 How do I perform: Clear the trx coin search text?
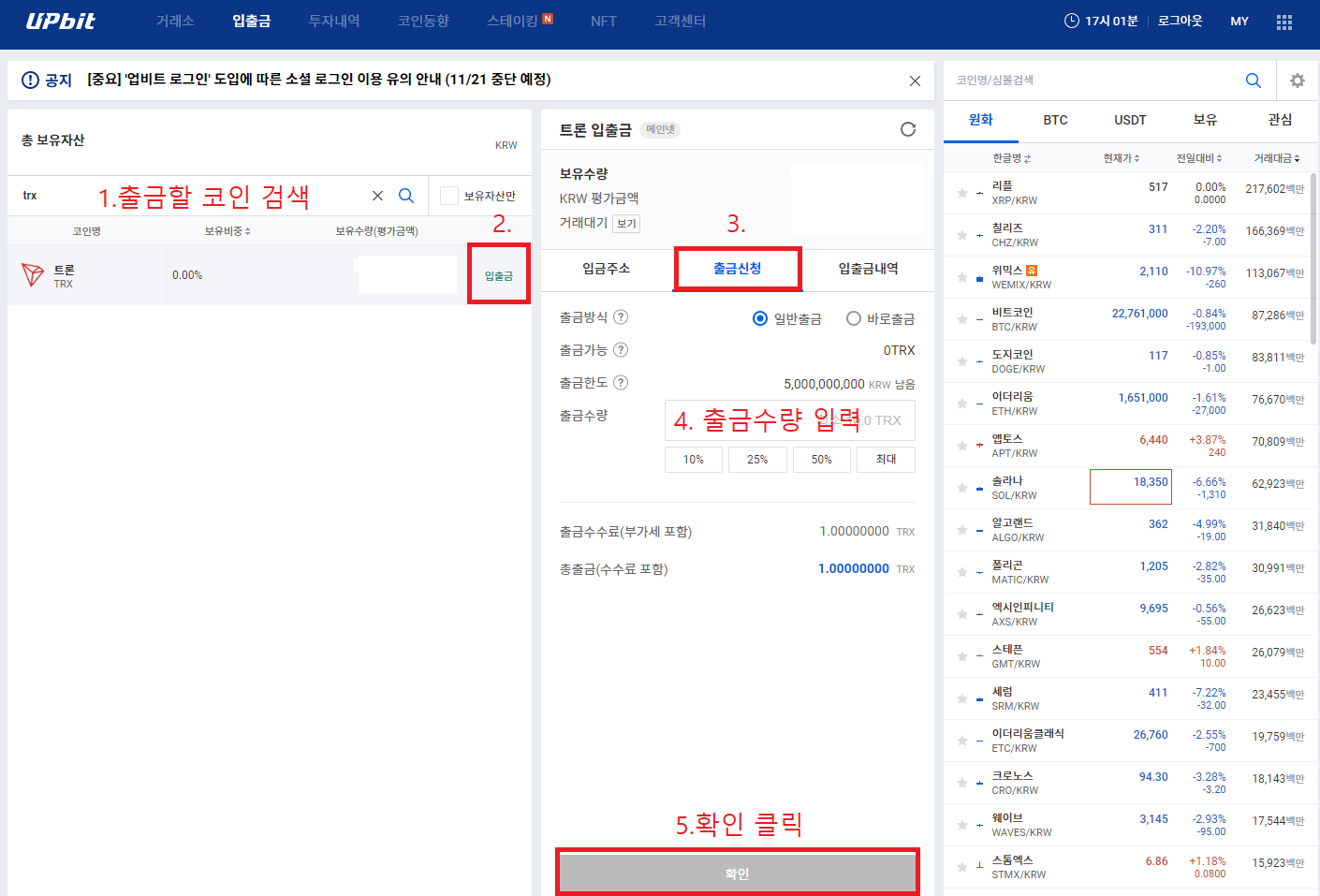[377, 196]
